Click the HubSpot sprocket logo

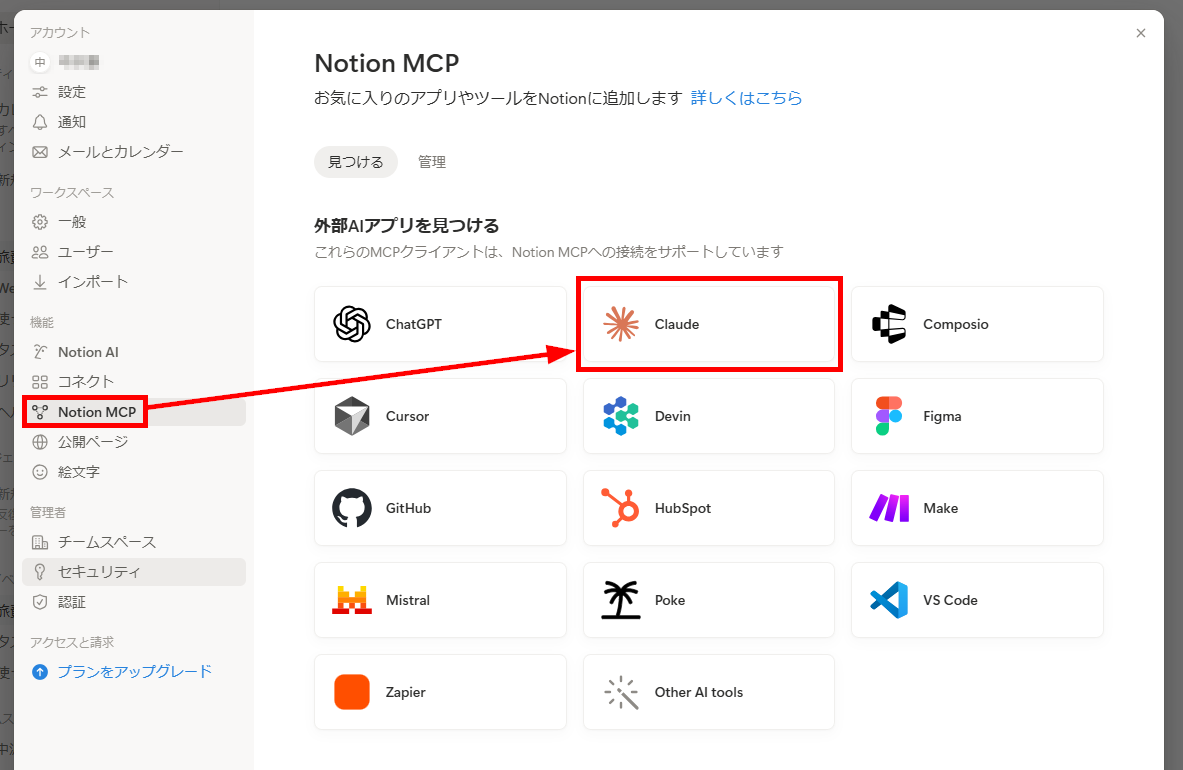[621, 507]
